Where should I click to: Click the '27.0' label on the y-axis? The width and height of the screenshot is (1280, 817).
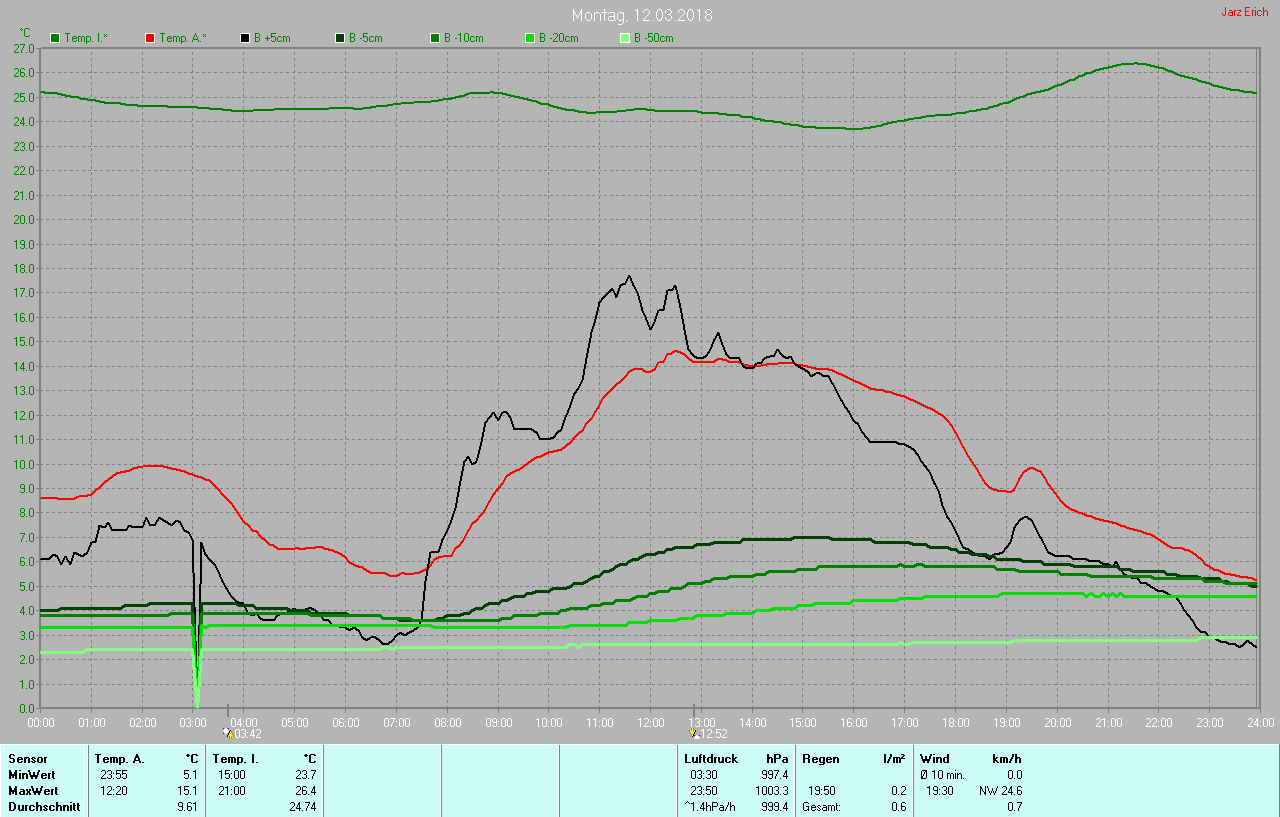click(x=25, y=48)
